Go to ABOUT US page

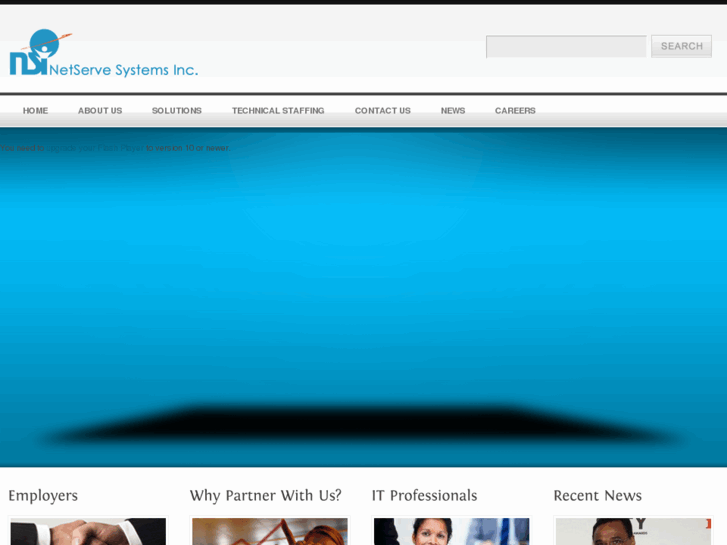tap(100, 111)
